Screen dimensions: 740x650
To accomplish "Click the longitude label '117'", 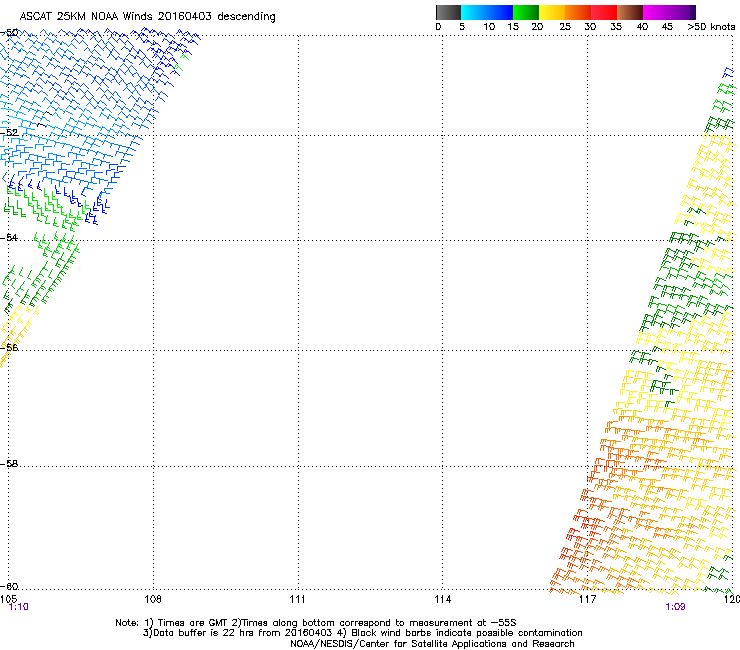I will pos(588,599).
